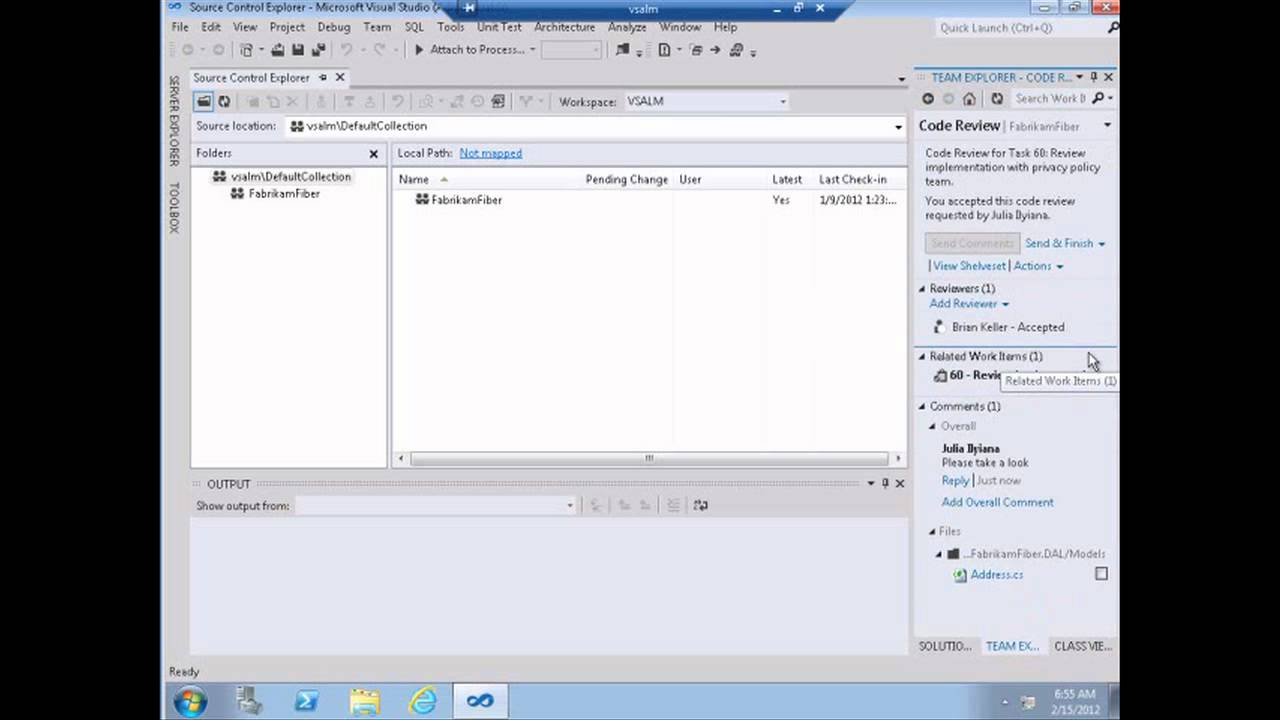Open the File menu
This screenshot has width=1280, height=720.
180,27
